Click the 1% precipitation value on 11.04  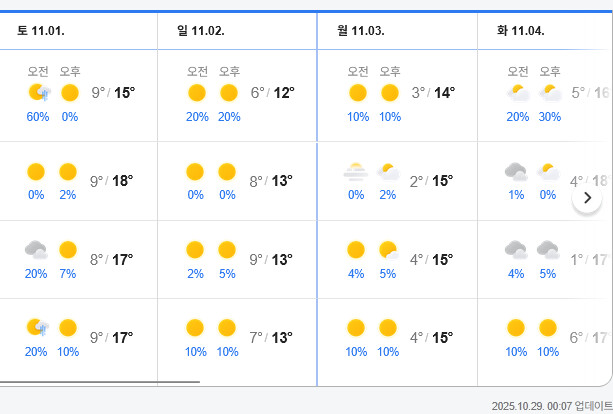[516, 195]
